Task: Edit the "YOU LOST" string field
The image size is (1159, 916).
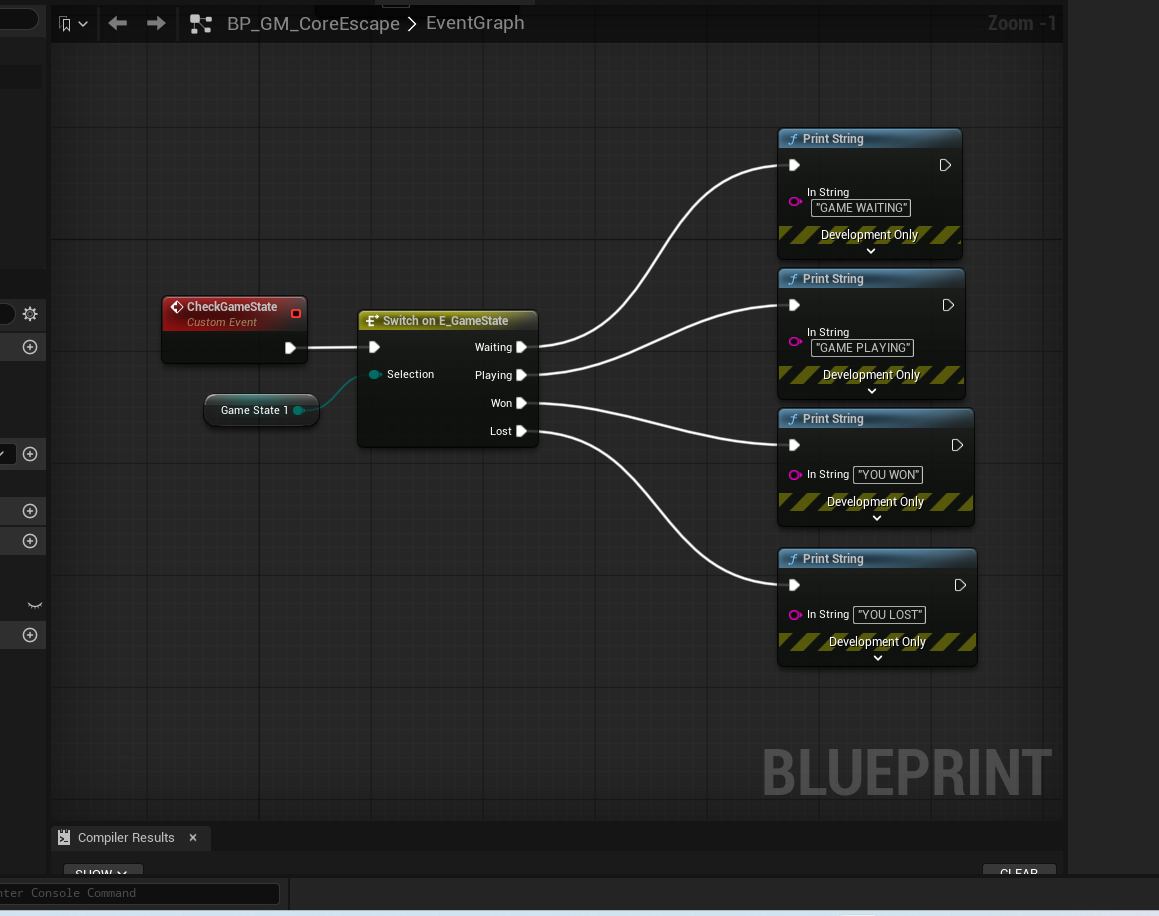Action: tap(889, 615)
